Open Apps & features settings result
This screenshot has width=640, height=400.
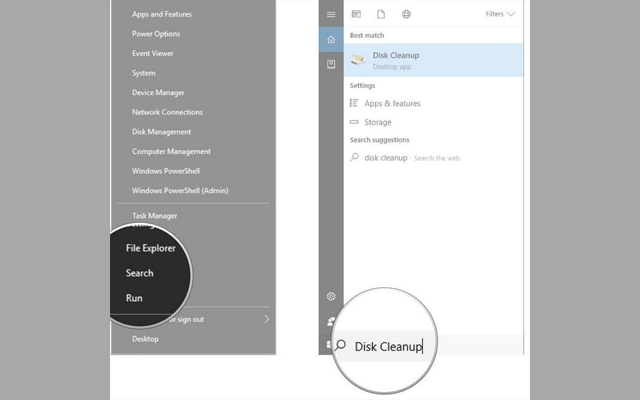(x=392, y=103)
